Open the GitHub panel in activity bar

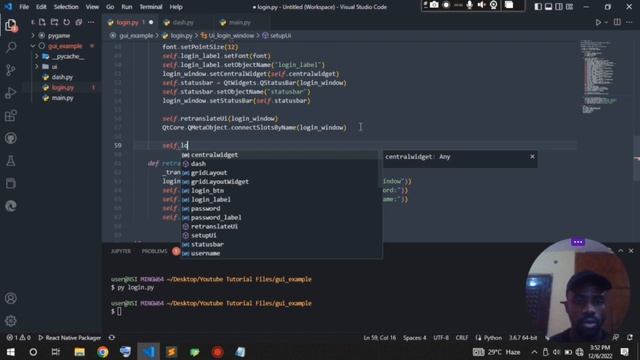tap(11, 138)
